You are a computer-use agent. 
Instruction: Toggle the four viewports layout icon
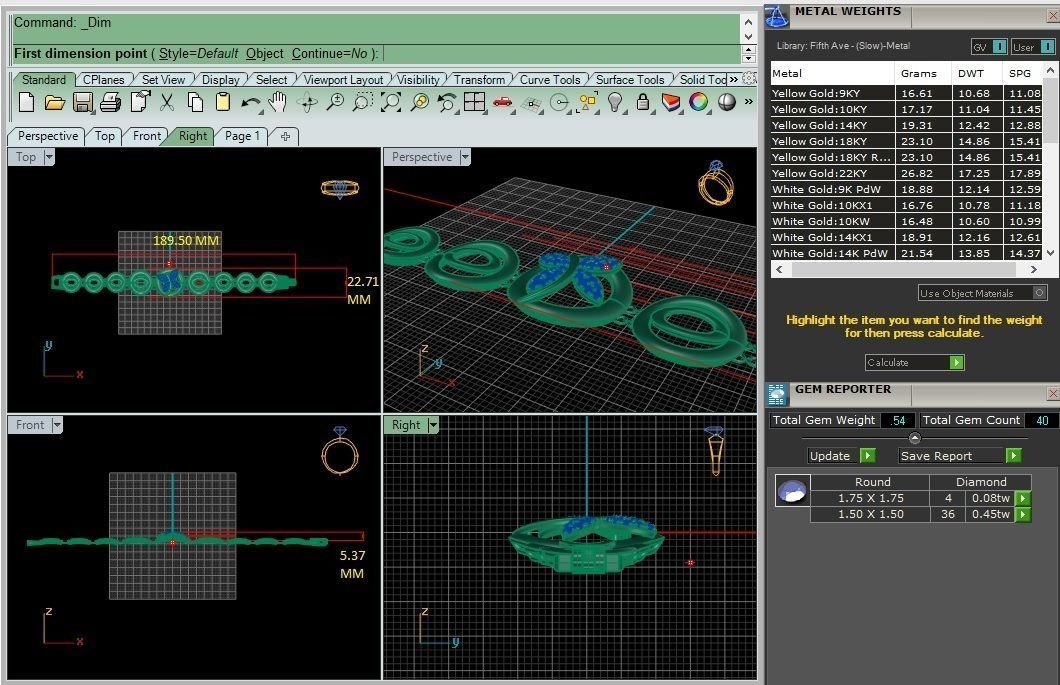click(475, 102)
